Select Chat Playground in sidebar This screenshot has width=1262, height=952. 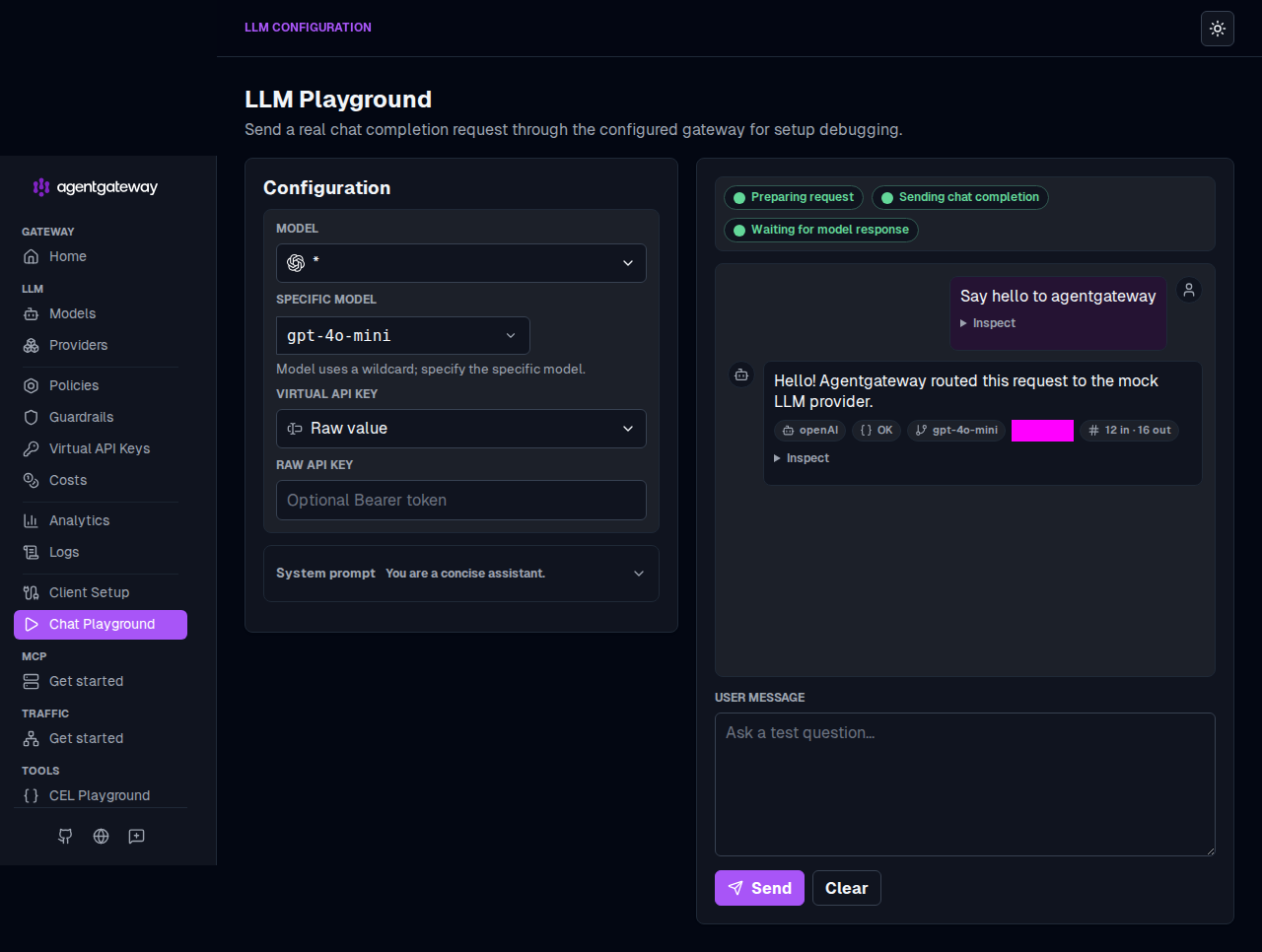[101, 625]
